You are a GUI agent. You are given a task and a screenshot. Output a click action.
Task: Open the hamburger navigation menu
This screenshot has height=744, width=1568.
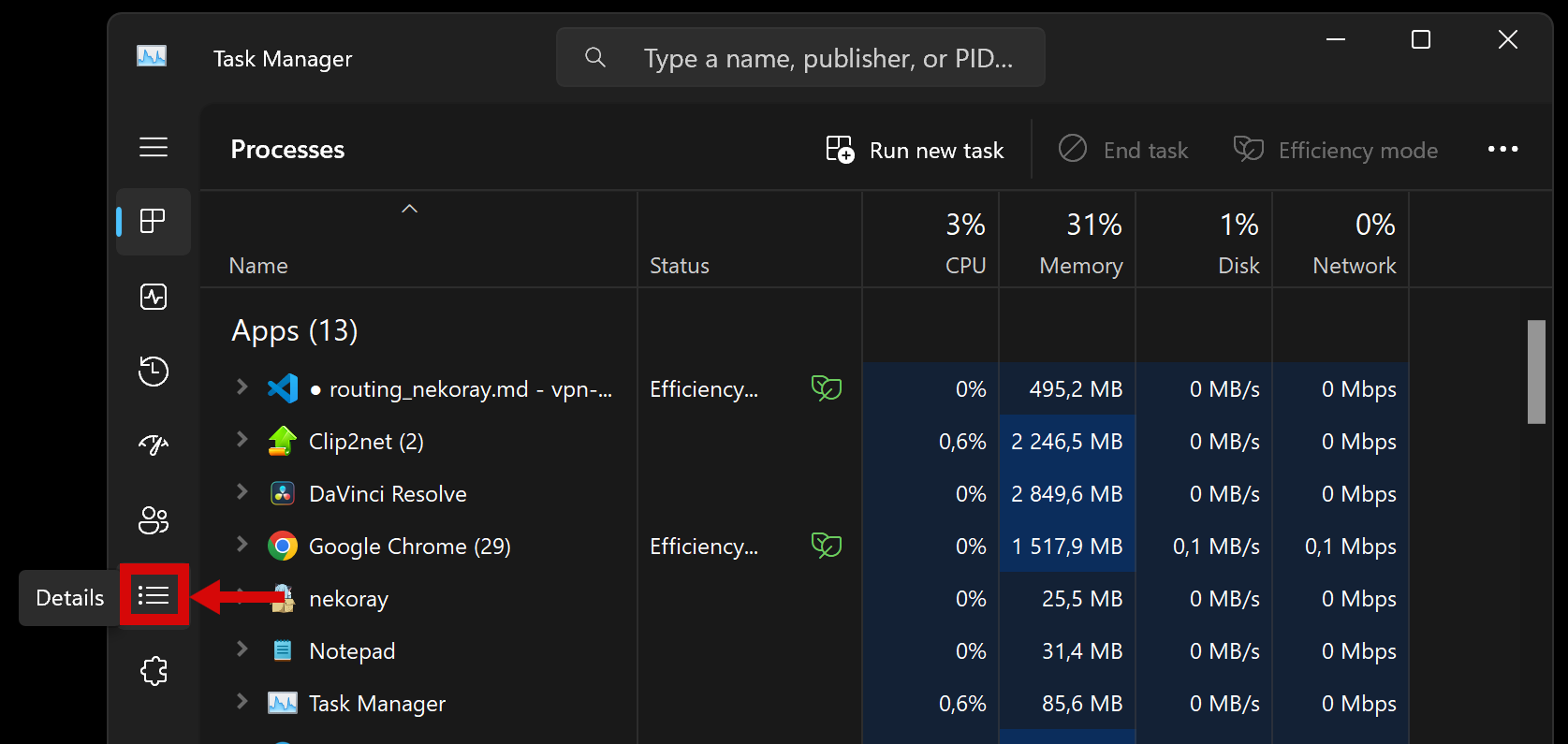154,147
